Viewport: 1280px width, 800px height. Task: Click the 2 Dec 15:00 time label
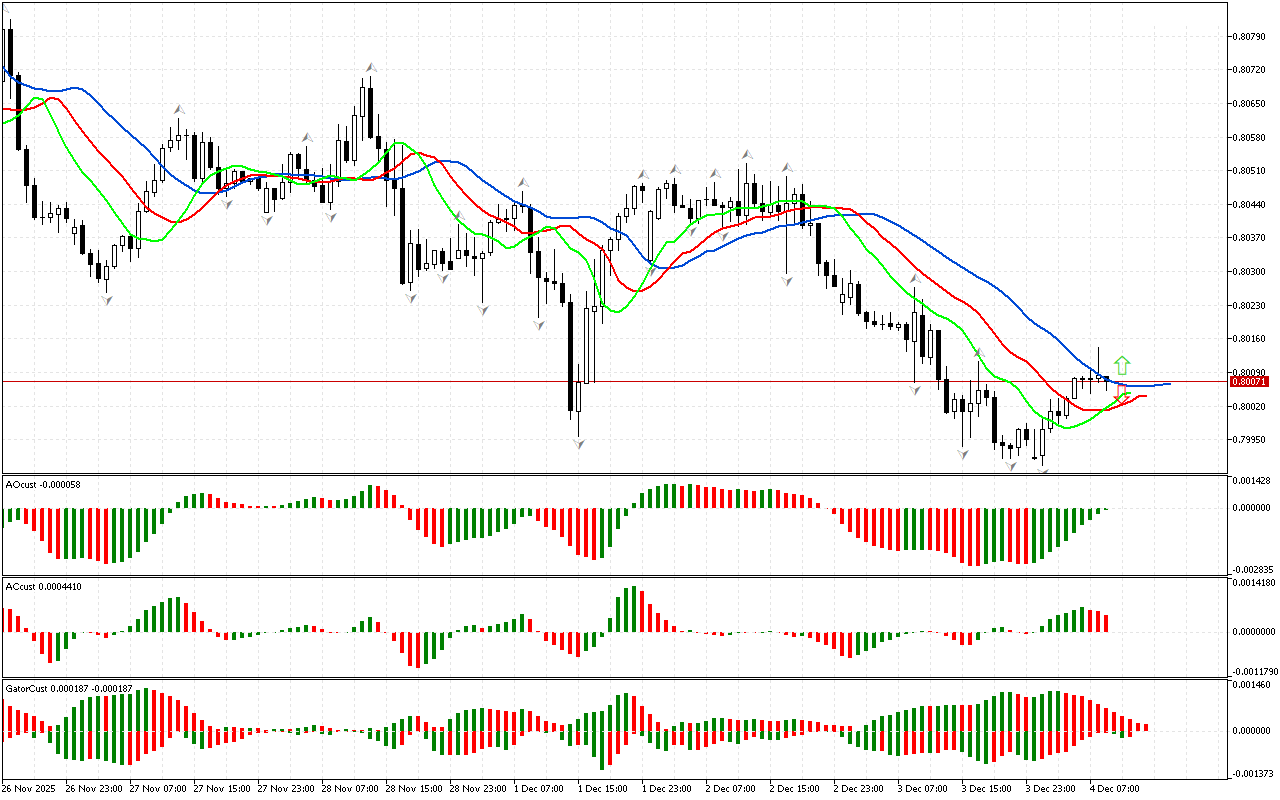point(794,788)
